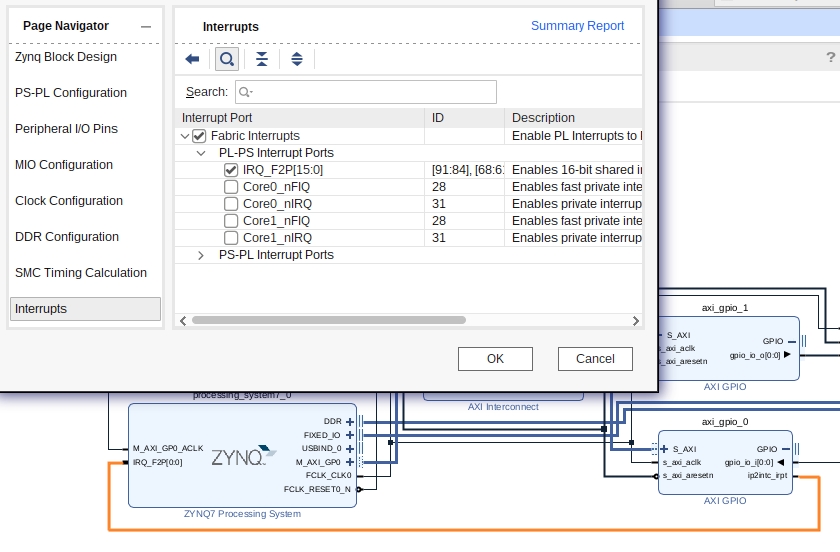
Task: Select gpio_io_i[0:0] pin on axi_gpio_0
Action: (x=749, y=463)
